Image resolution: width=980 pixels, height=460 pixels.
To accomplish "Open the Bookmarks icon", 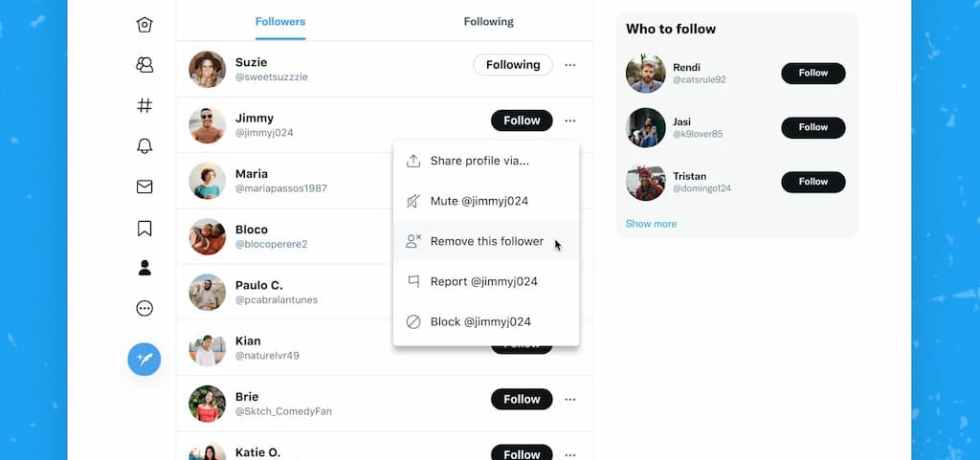I will [144, 228].
